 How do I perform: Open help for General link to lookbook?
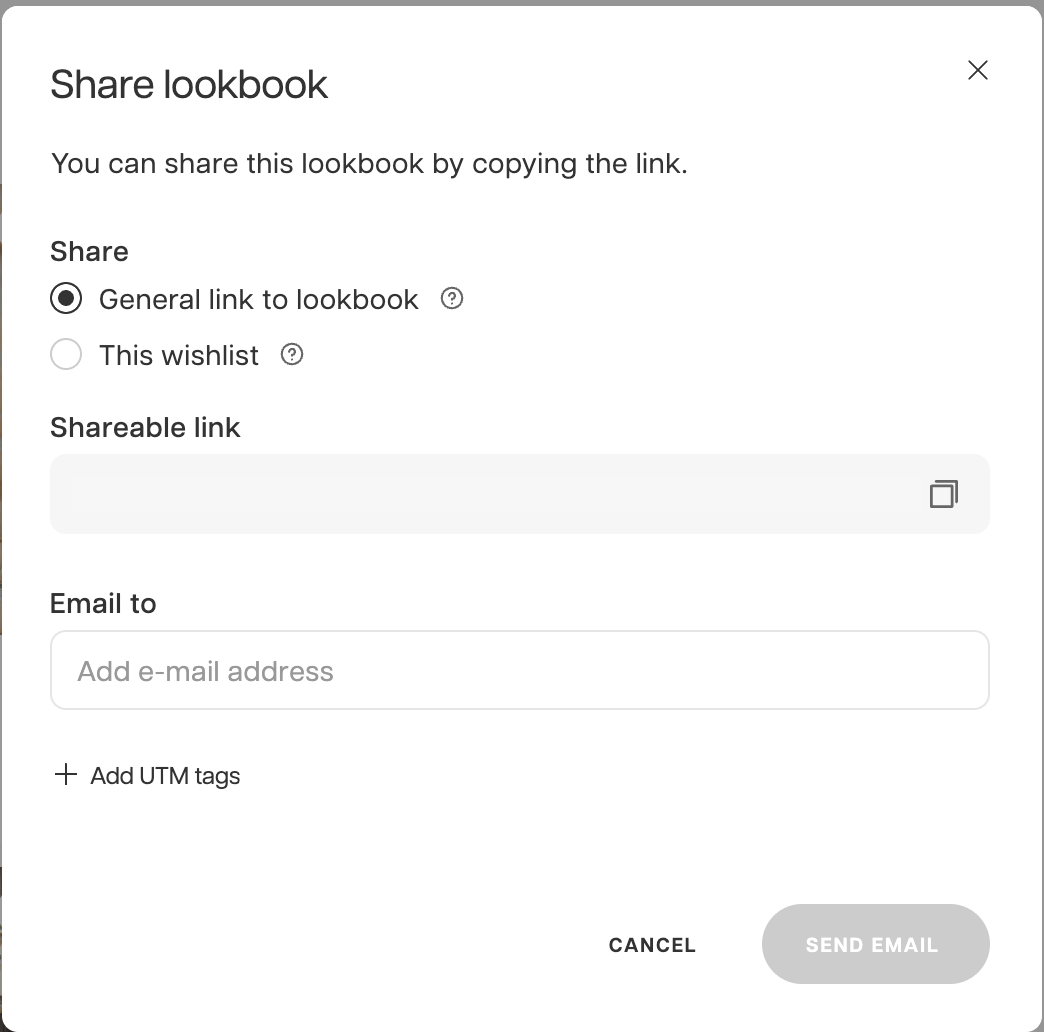click(452, 298)
